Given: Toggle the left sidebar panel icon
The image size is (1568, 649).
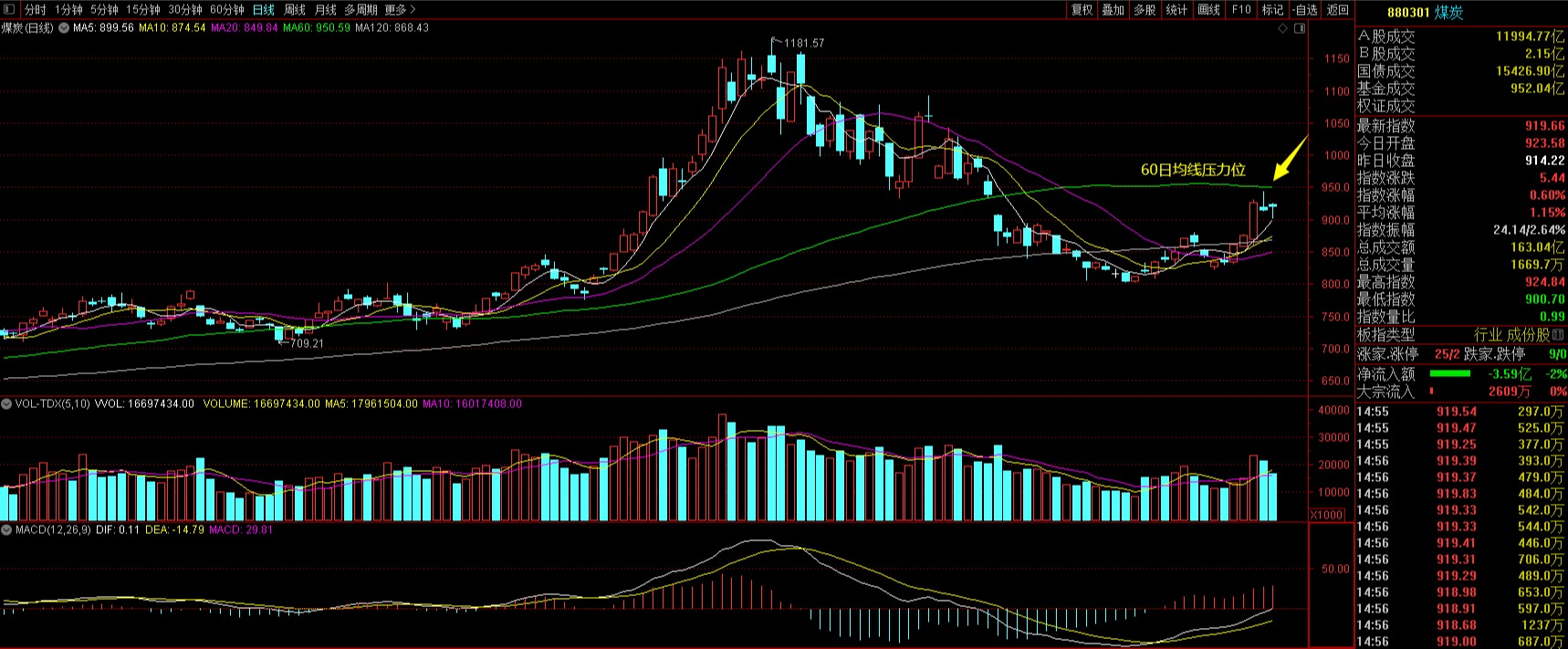Looking at the screenshot, I should click(x=10, y=10).
